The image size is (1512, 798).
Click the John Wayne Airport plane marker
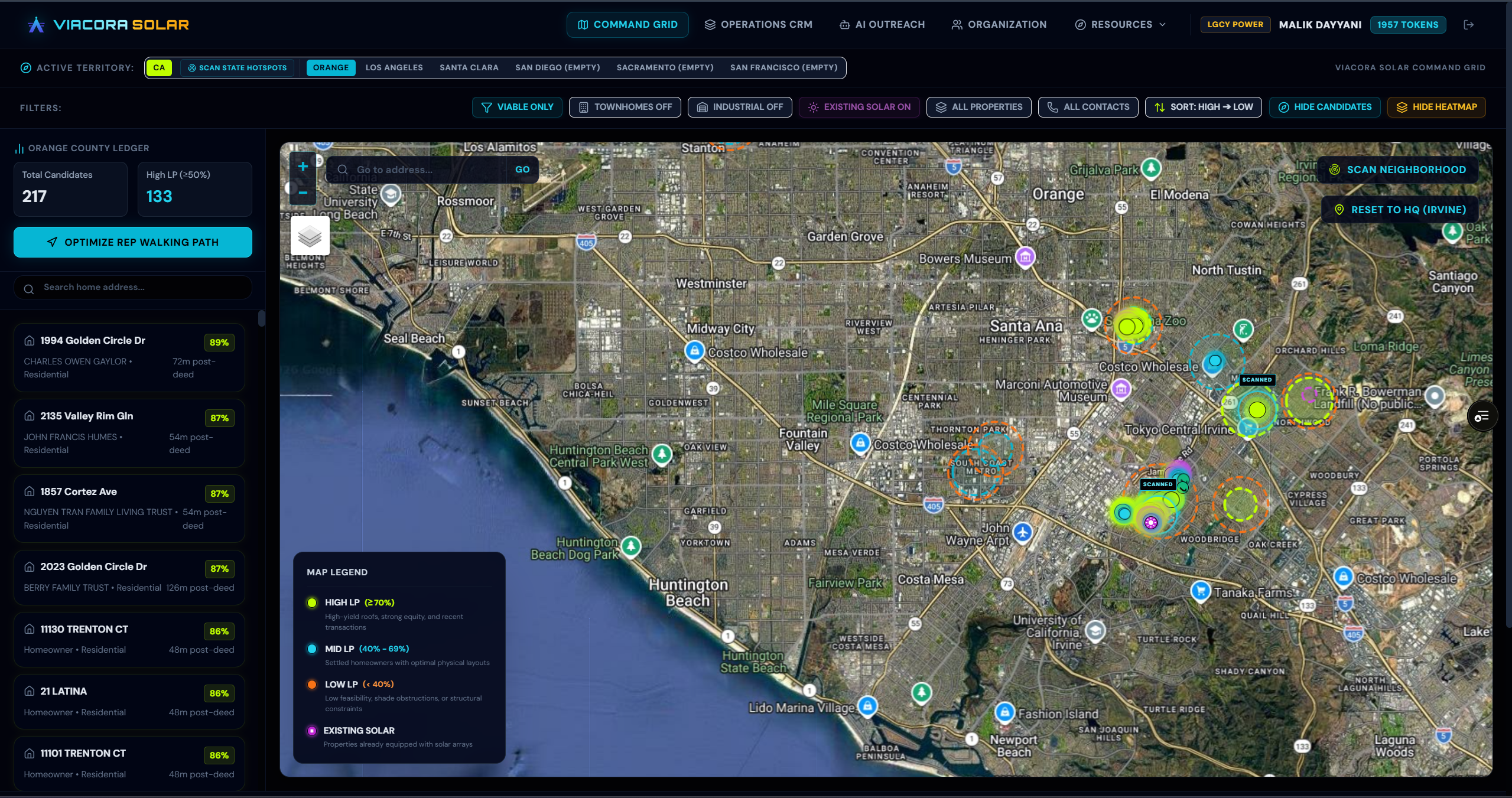[x=1023, y=532]
